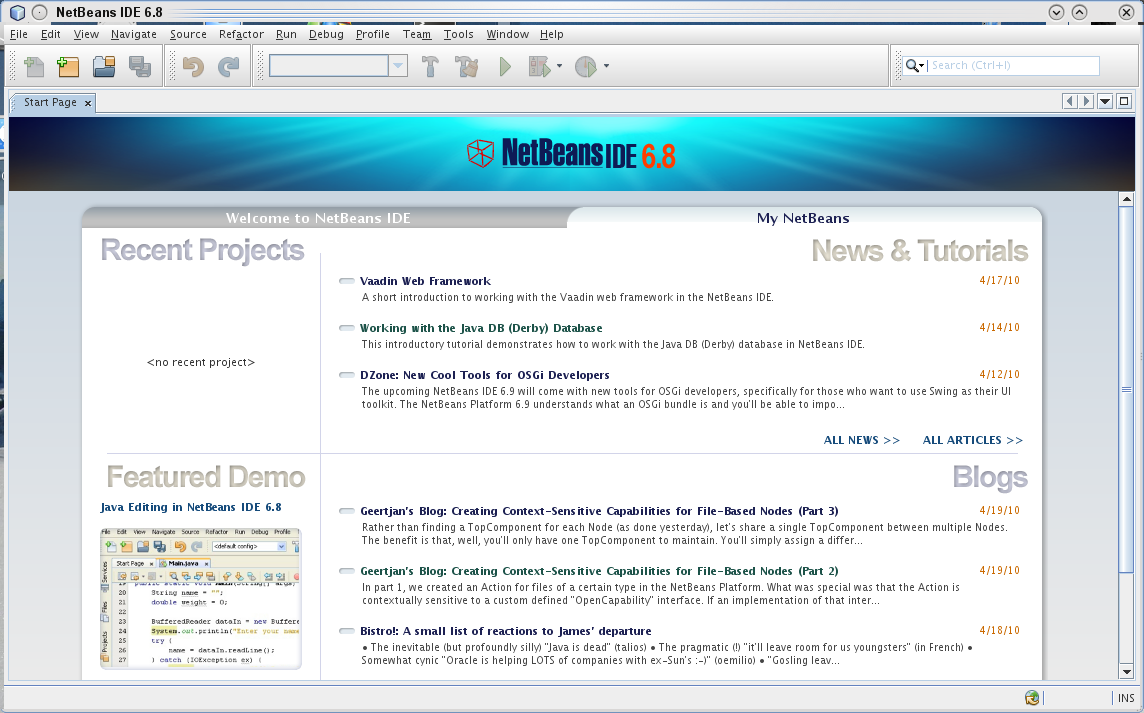Image resolution: width=1144 pixels, height=713 pixels.
Task: Switch to My NetBeans tab
Action: coord(803,217)
